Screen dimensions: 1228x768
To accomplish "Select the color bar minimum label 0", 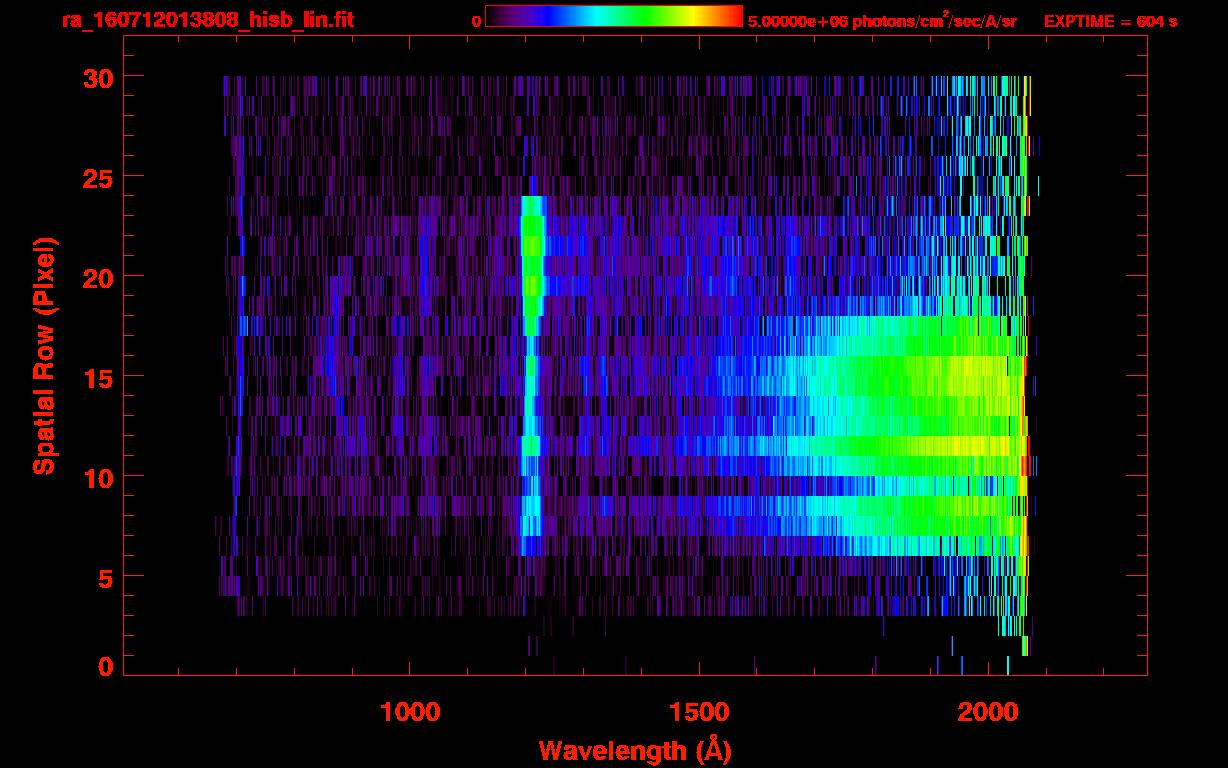I will click(476, 21).
